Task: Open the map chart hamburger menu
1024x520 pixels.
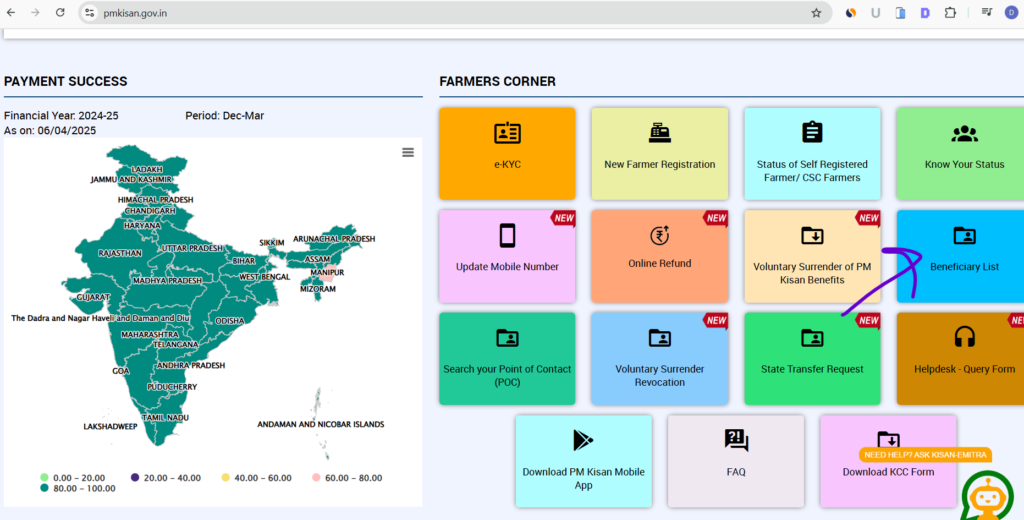Action: [408, 152]
